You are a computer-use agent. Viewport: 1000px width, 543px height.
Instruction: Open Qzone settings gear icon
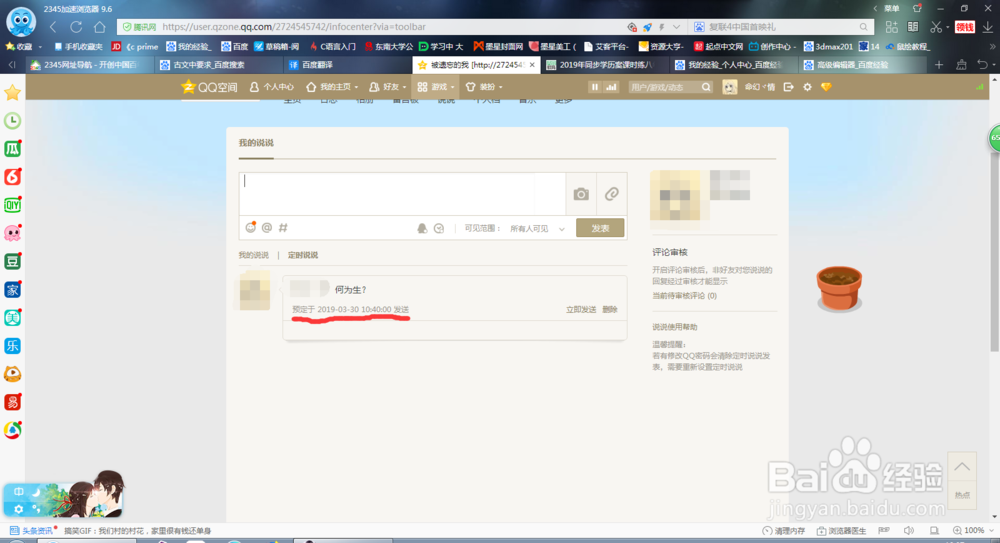pos(807,87)
